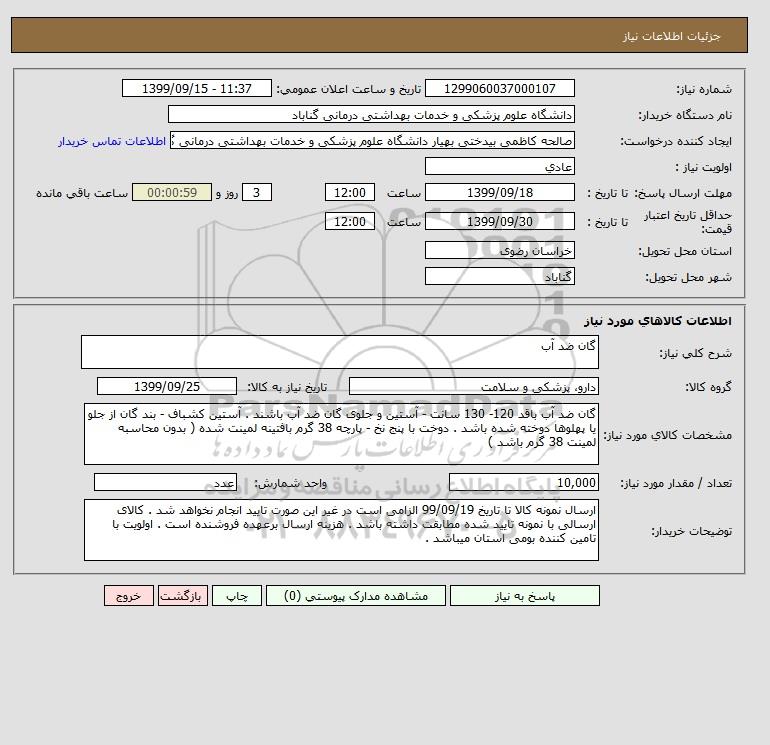This screenshot has height=745, width=770.
Task: Select the need number field 1299060037000107
Action: tap(499, 88)
